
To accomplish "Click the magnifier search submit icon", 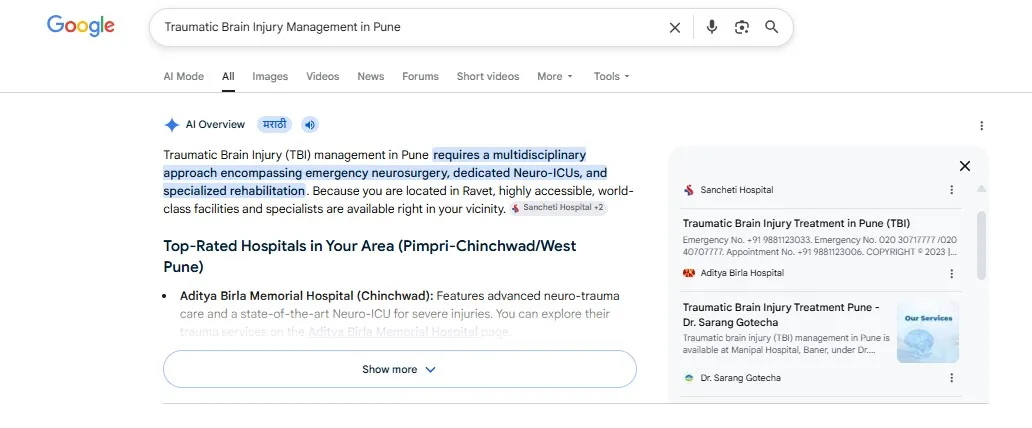I will coord(771,27).
